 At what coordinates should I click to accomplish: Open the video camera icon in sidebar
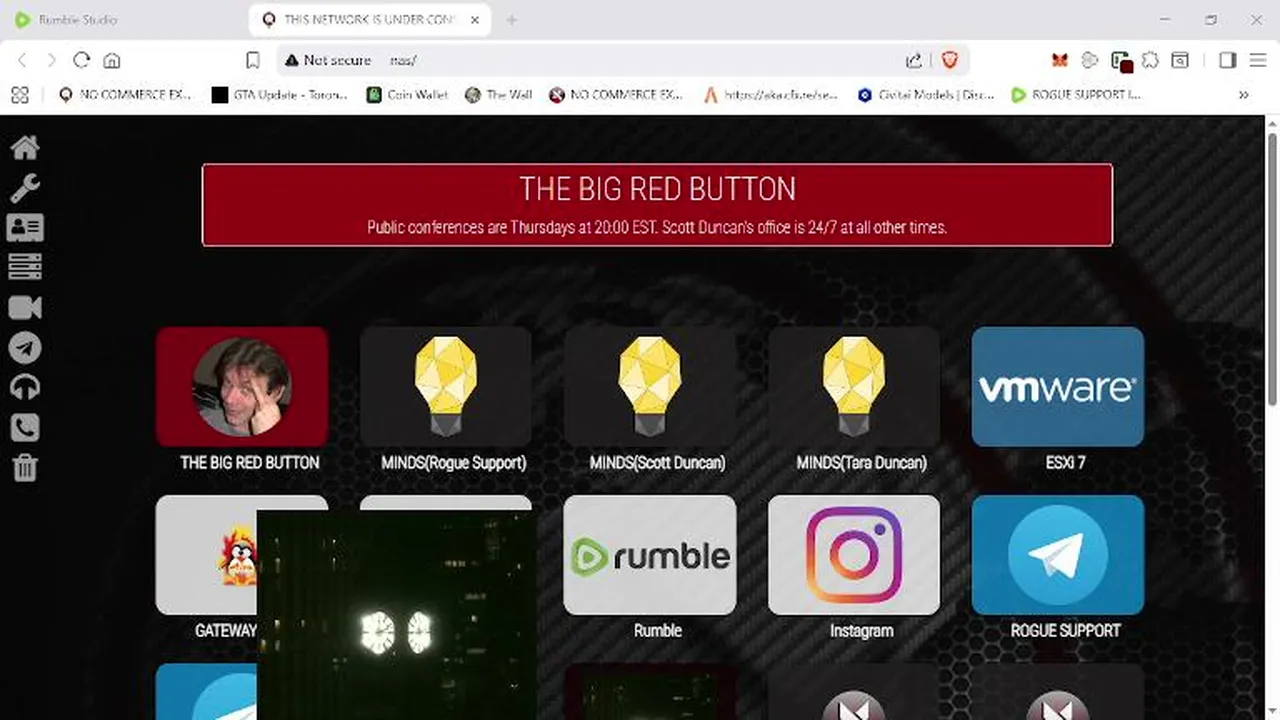(x=25, y=308)
